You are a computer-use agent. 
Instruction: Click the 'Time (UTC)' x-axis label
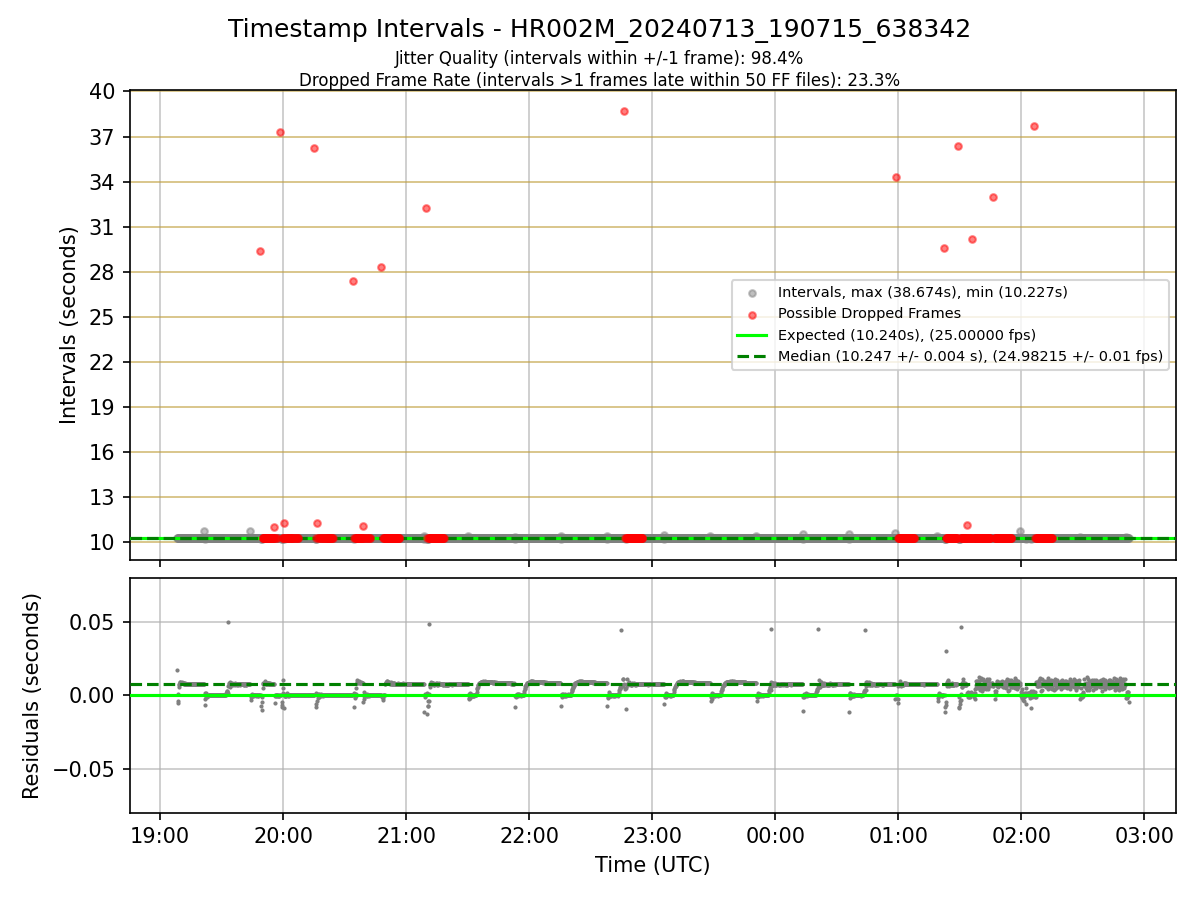point(652,865)
